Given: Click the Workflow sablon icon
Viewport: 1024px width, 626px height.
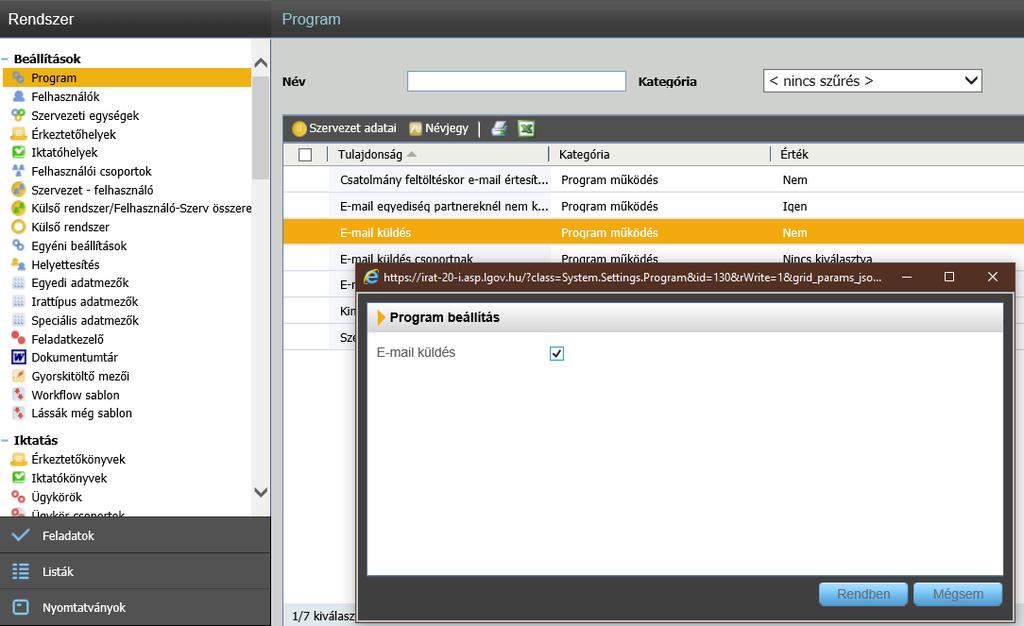Looking at the screenshot, I should point(18,395).
